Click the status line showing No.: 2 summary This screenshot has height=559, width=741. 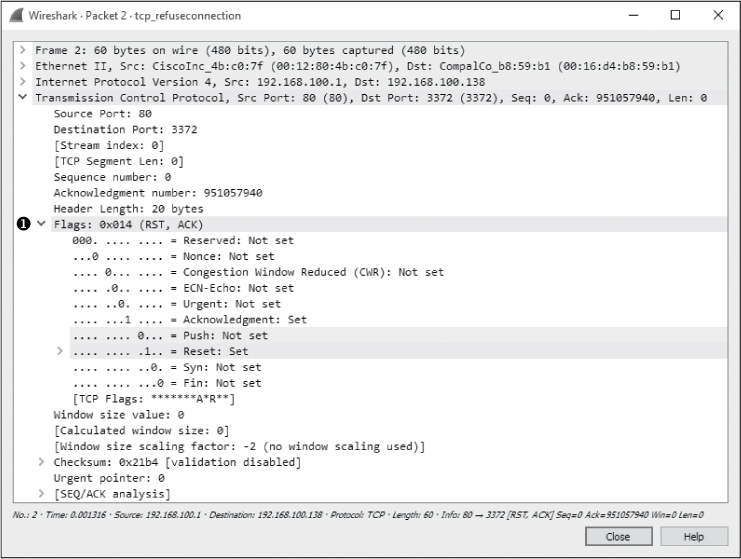358,515
